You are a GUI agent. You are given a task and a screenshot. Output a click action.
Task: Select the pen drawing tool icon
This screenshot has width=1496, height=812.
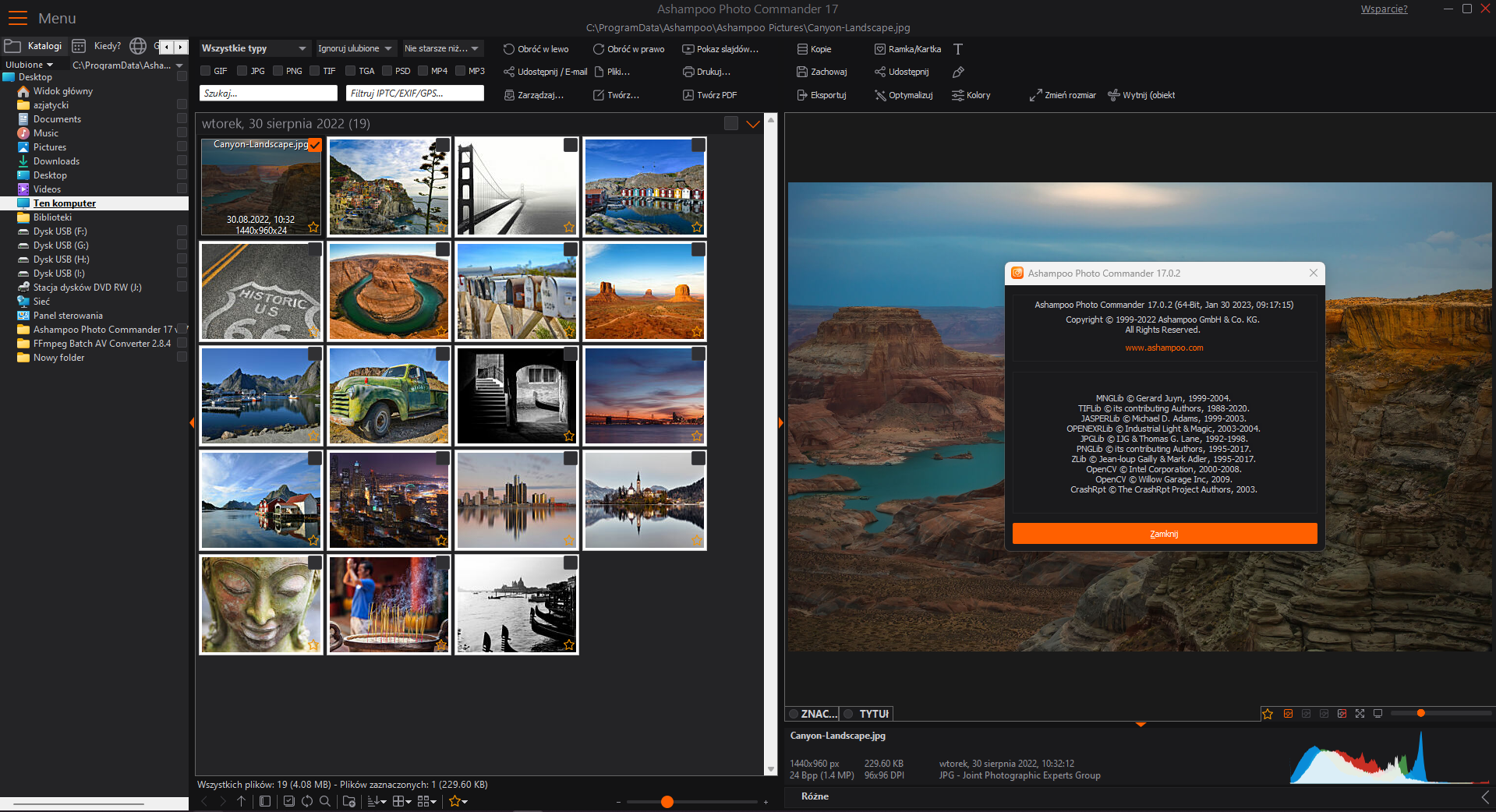click(x=958, y=72)
